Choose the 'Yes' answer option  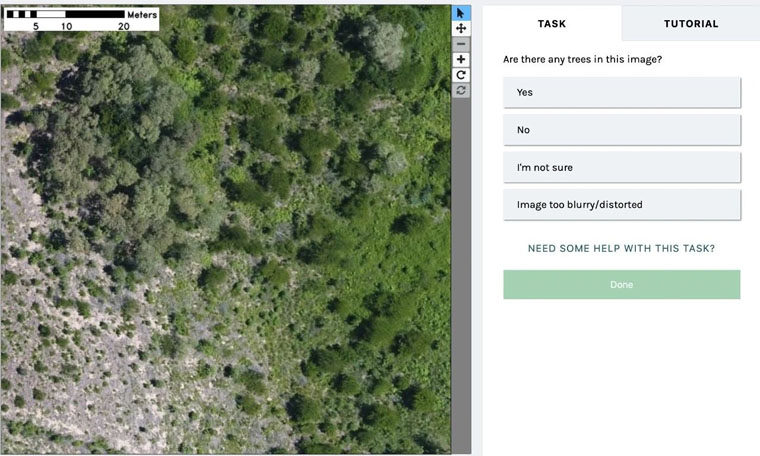point(621,92)
